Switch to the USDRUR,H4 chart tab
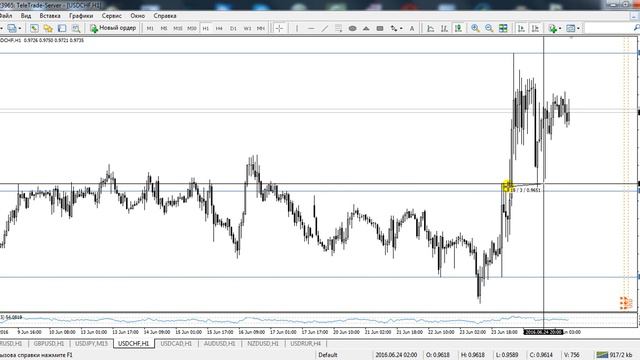Viewport: 640px width, 360px height. (305, 344)
